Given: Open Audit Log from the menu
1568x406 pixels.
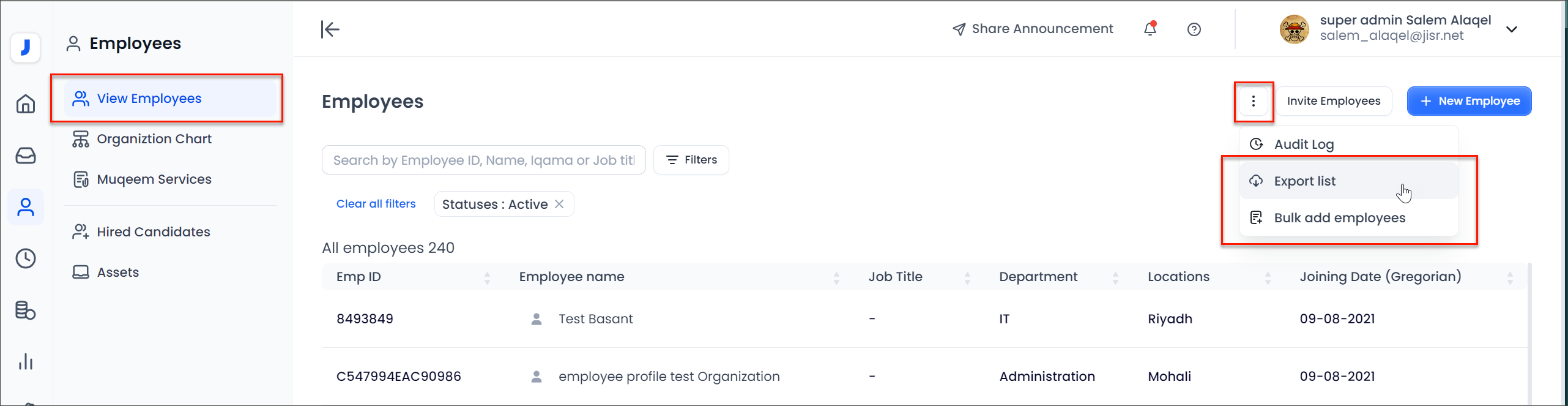Looking at the screenshot, I should pos(1304,145).
